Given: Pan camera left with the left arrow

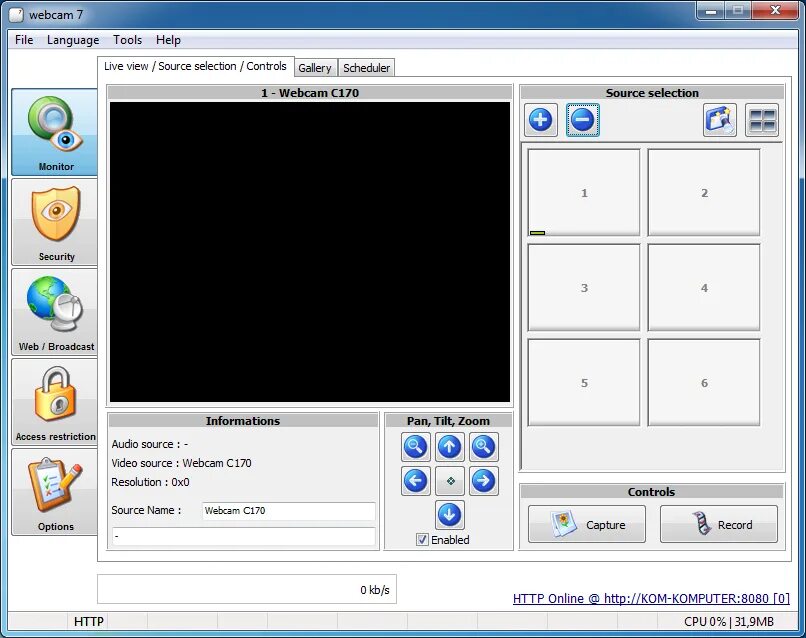Looking at the screenshot, I should [415, 481].
